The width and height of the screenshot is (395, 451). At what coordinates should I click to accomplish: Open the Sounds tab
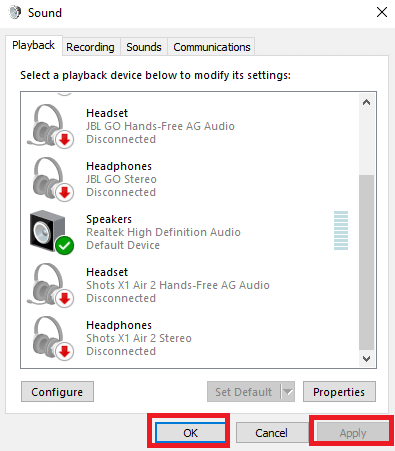pyautogui.click(x=144, y=47)
